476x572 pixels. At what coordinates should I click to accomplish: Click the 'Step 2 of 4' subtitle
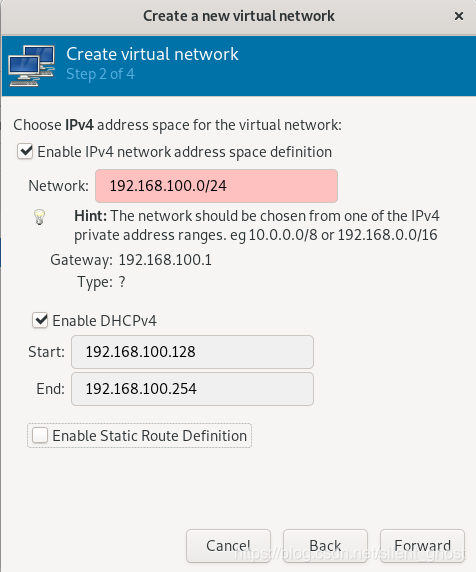pos(100,74)
